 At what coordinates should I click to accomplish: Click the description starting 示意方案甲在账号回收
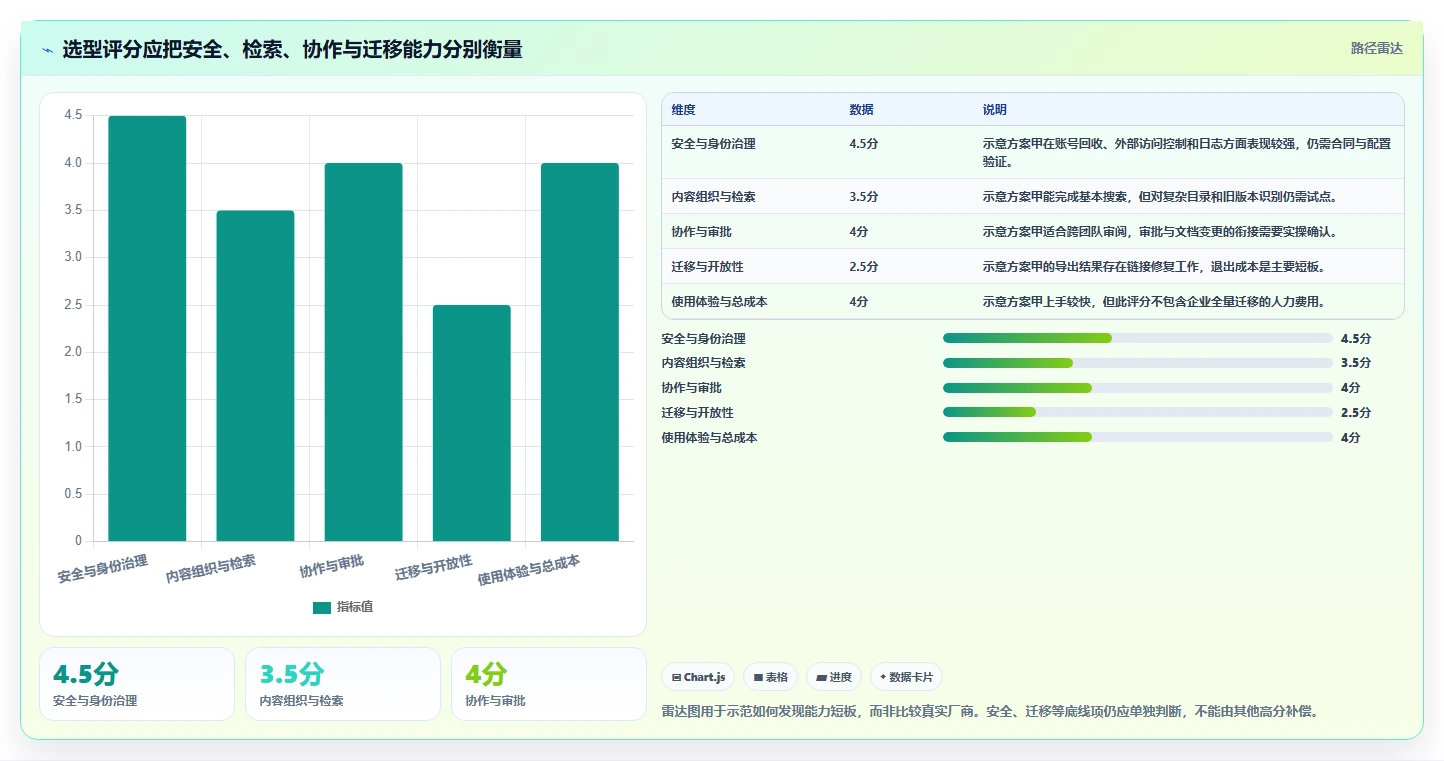tap(1187, 152)
